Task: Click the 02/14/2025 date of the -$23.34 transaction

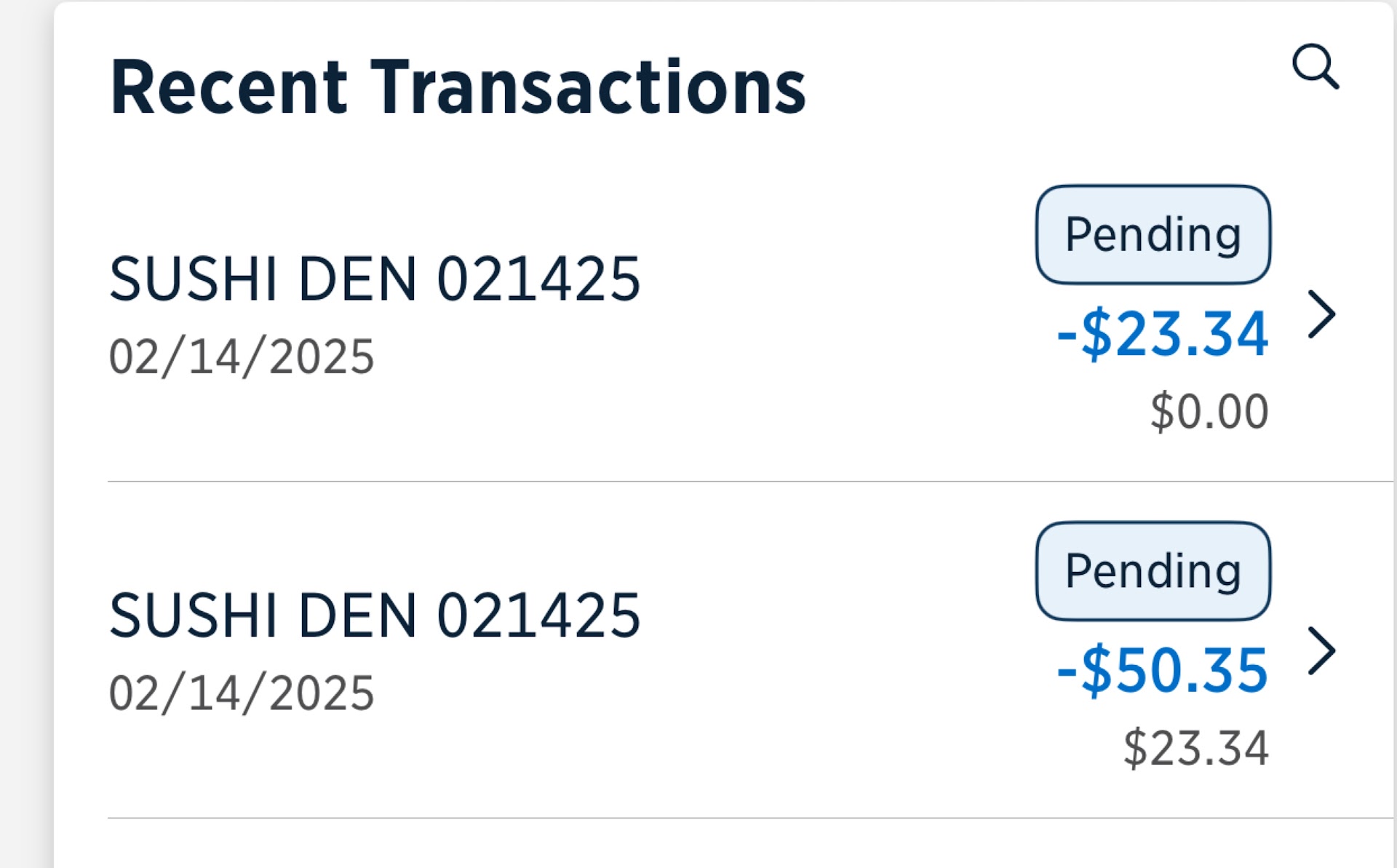Action: 241,357
